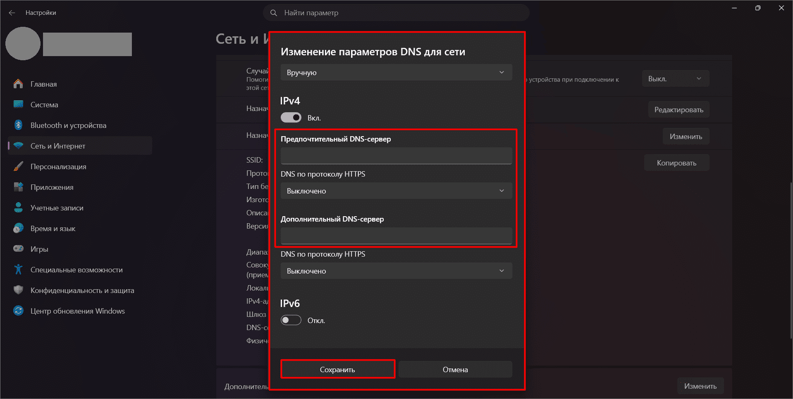793x399 pixels.
Task: Click the search magnifier icon
Action: point(274,13)
